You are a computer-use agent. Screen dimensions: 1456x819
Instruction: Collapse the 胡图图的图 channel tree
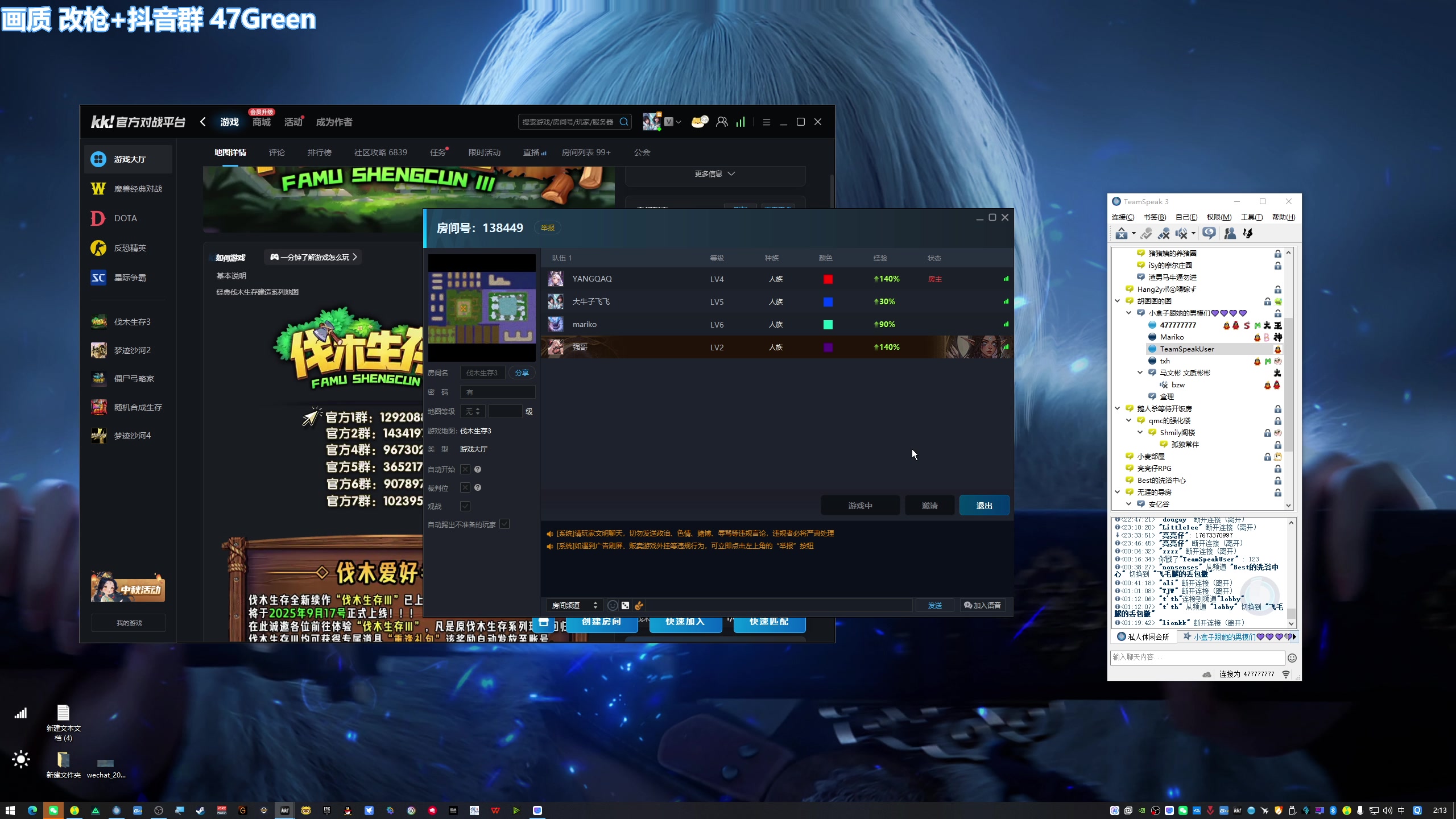[1117, 301]
